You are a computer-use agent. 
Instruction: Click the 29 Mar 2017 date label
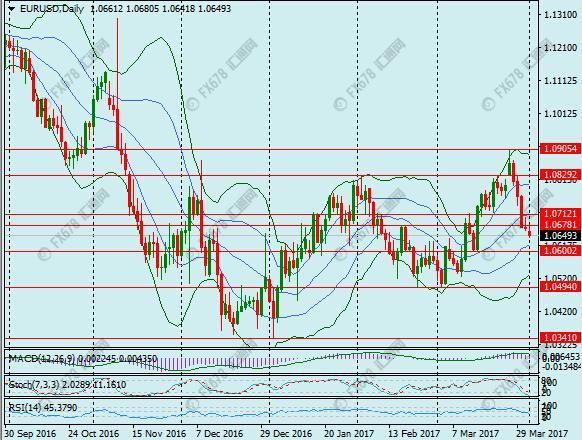point(543,433)
